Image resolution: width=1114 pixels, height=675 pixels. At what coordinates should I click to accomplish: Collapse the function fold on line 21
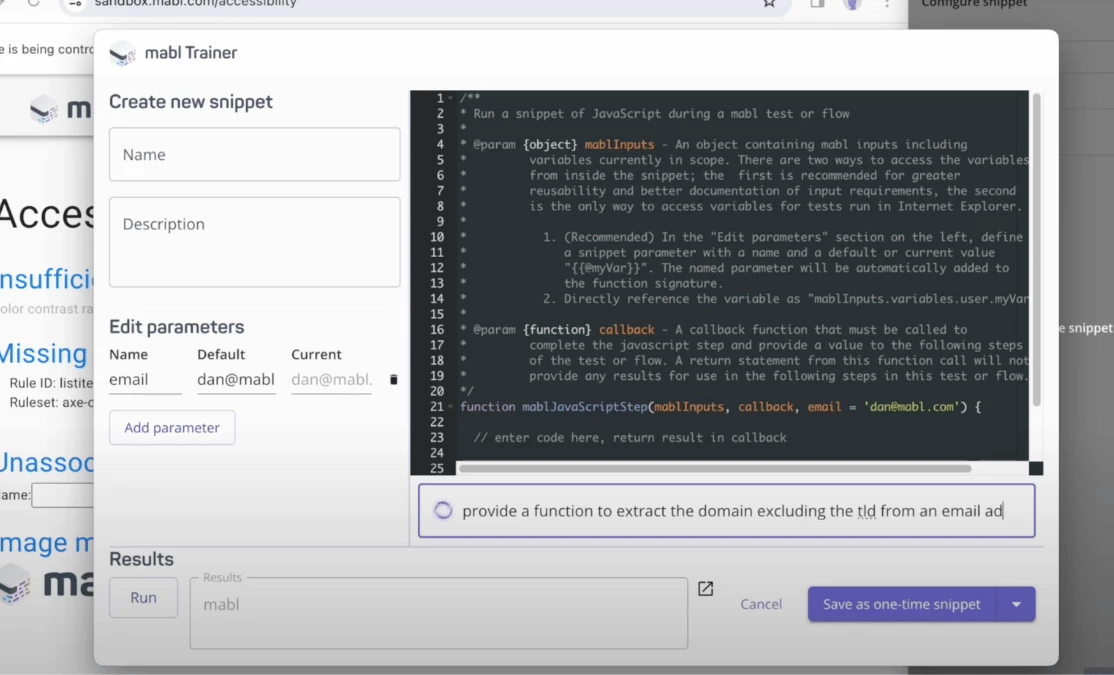pos(450,406)
